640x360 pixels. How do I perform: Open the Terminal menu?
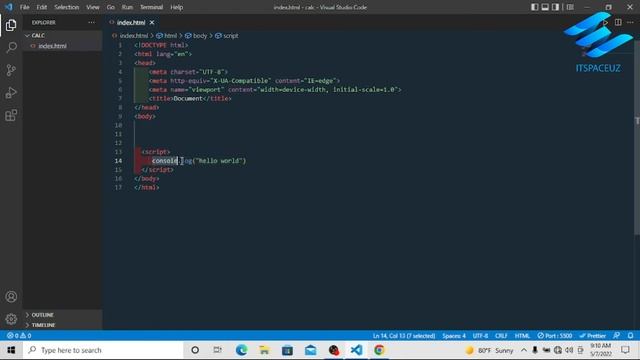151,7
